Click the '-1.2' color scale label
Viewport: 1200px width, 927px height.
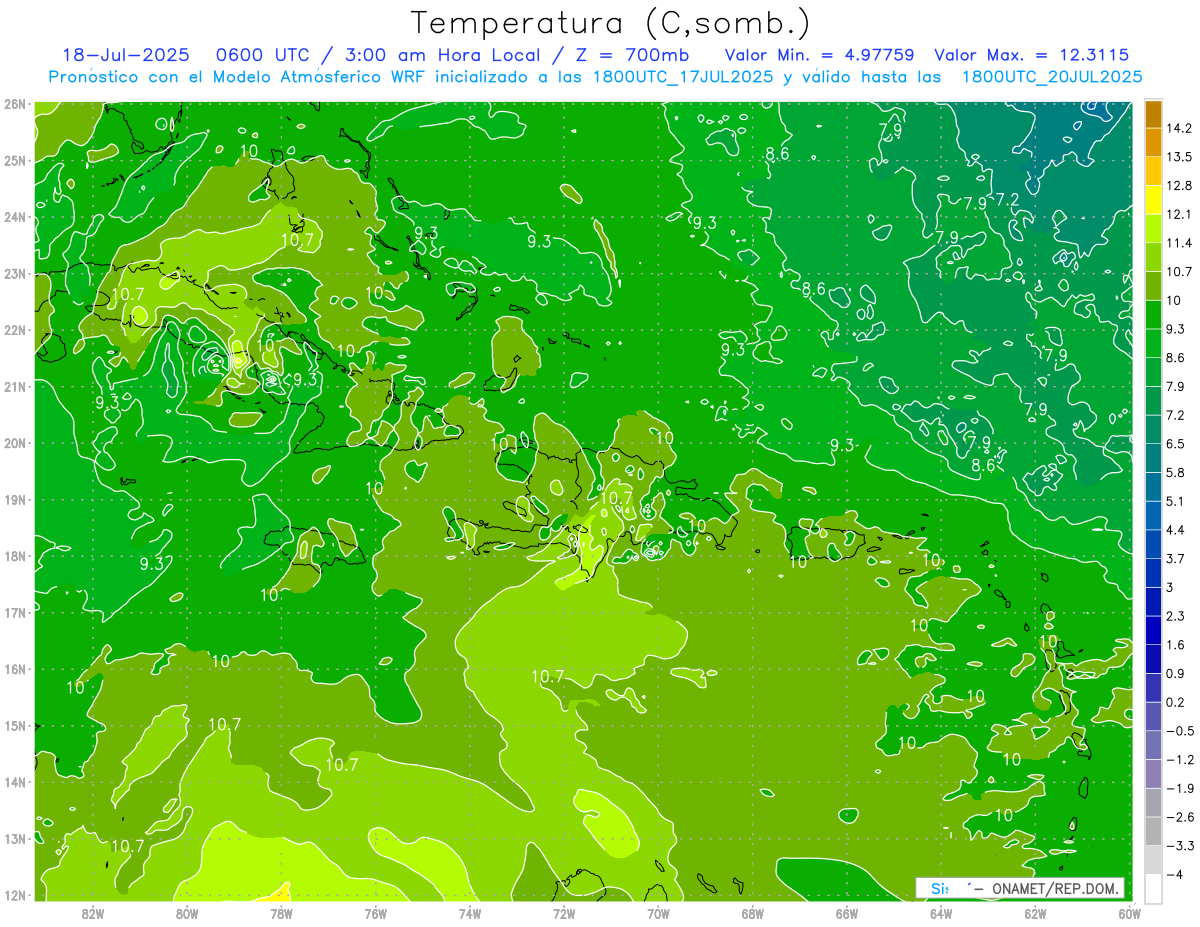pyautogui.click(x=1180, y=760)
